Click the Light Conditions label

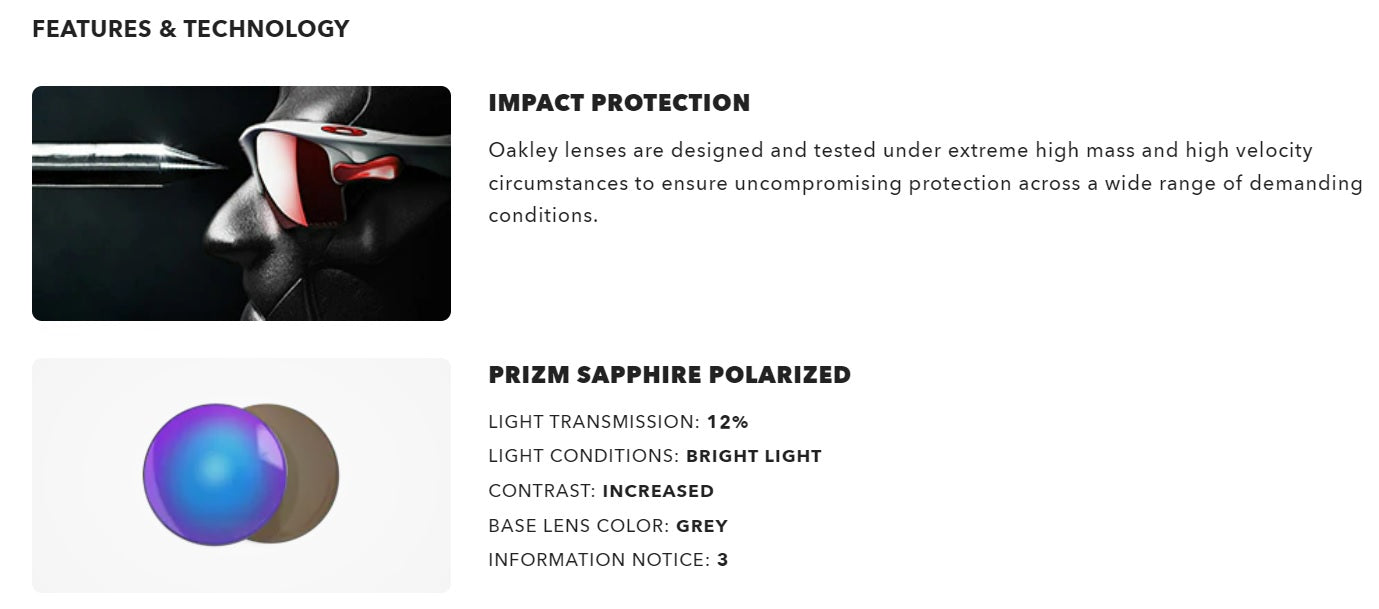pos(583,456)
